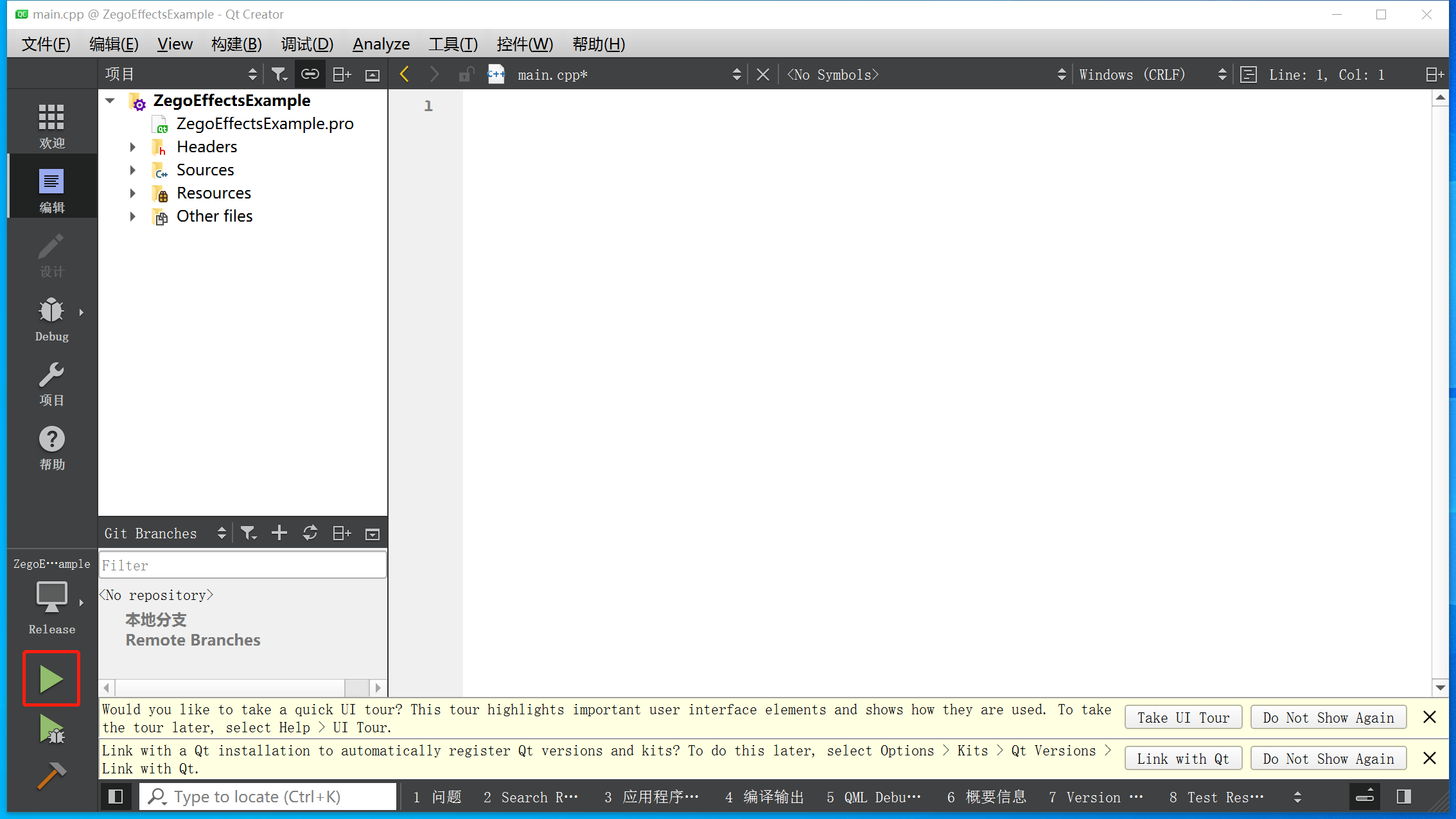Image resolution: width=1456 pixels, height=819 pixels.
Task: Open the Search Results output pane
Action: pyautogui.click(x=531, y=797)
